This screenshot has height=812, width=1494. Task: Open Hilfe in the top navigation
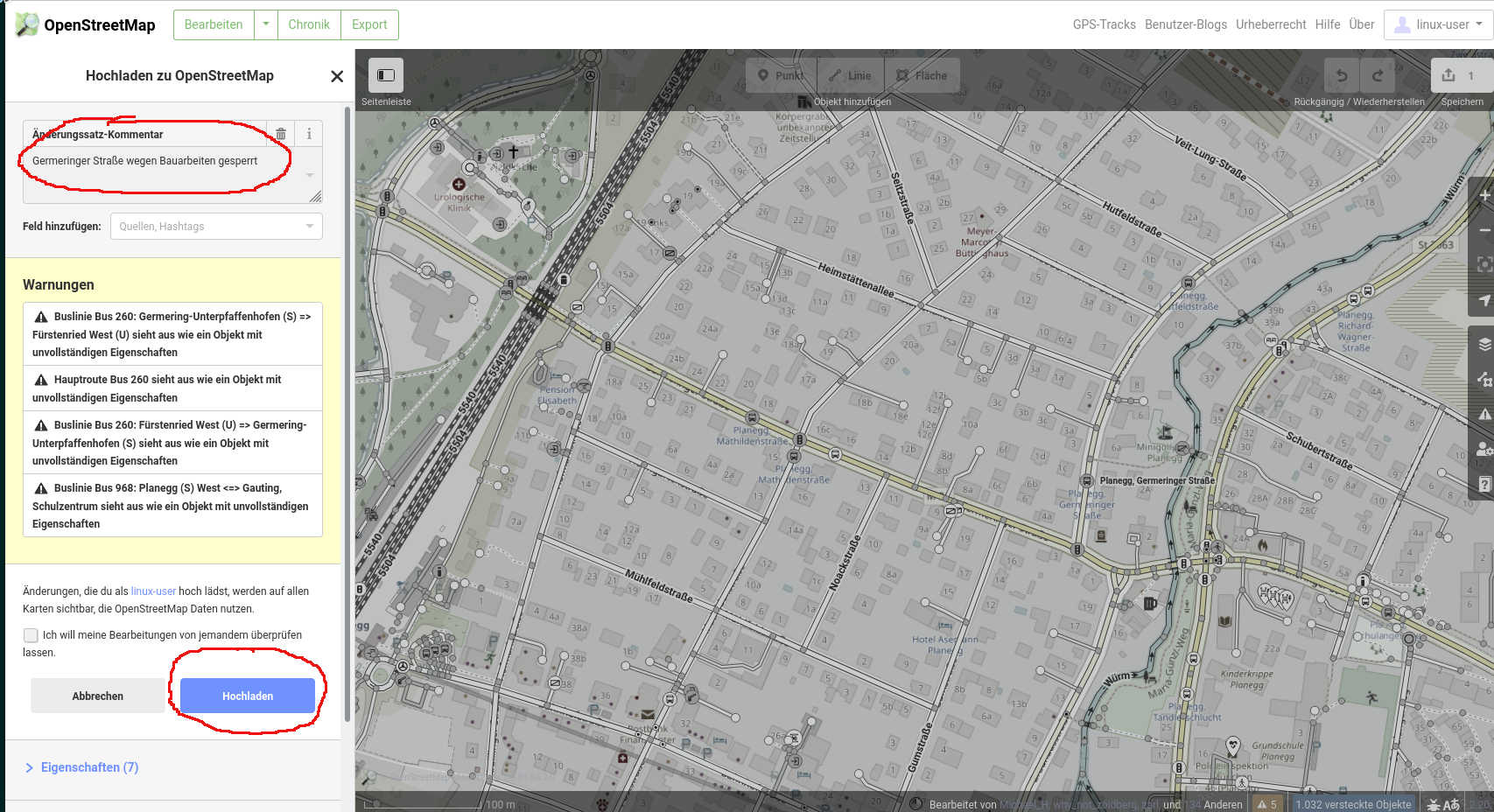(x=1327, y=24)
